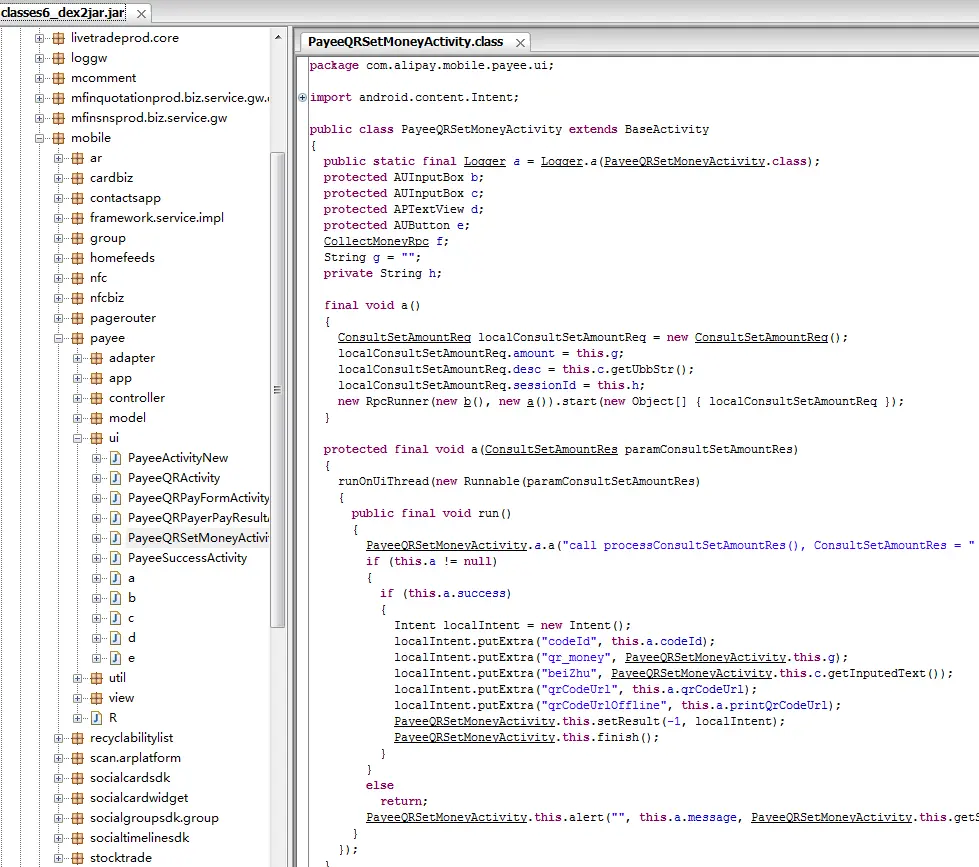Click the PayeeSuccessActivity class file icon
This screenshot has height=867, width=979.
[x=116, y=558]
